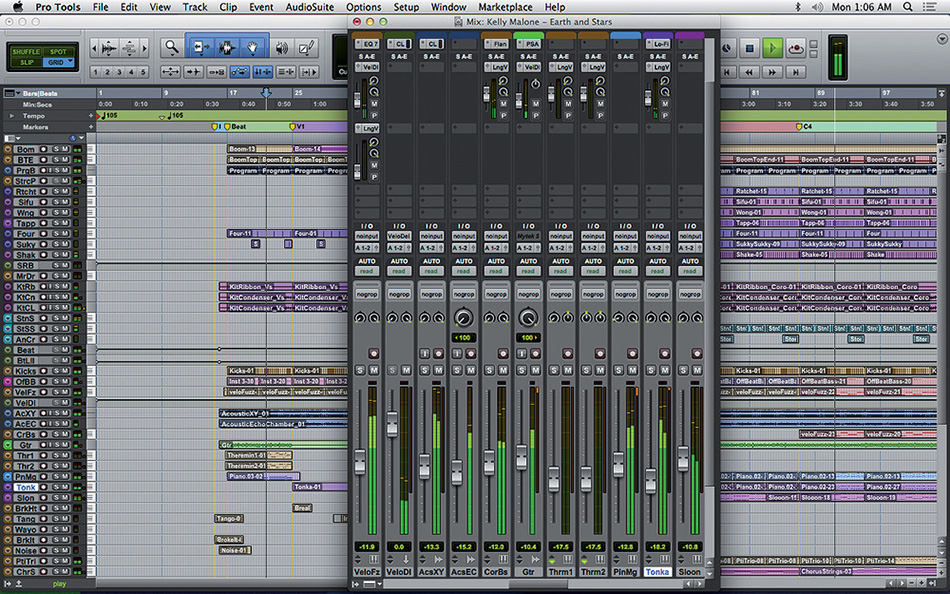Select the Pencil tool
The height and width of the screenshot is (594, 950).
click(x=305, y=45)
